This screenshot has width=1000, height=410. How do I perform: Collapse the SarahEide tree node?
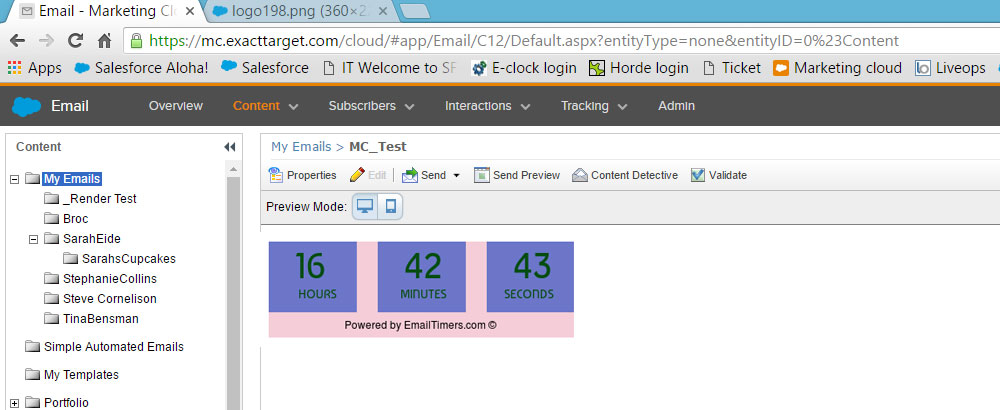(x=34, y=239)
